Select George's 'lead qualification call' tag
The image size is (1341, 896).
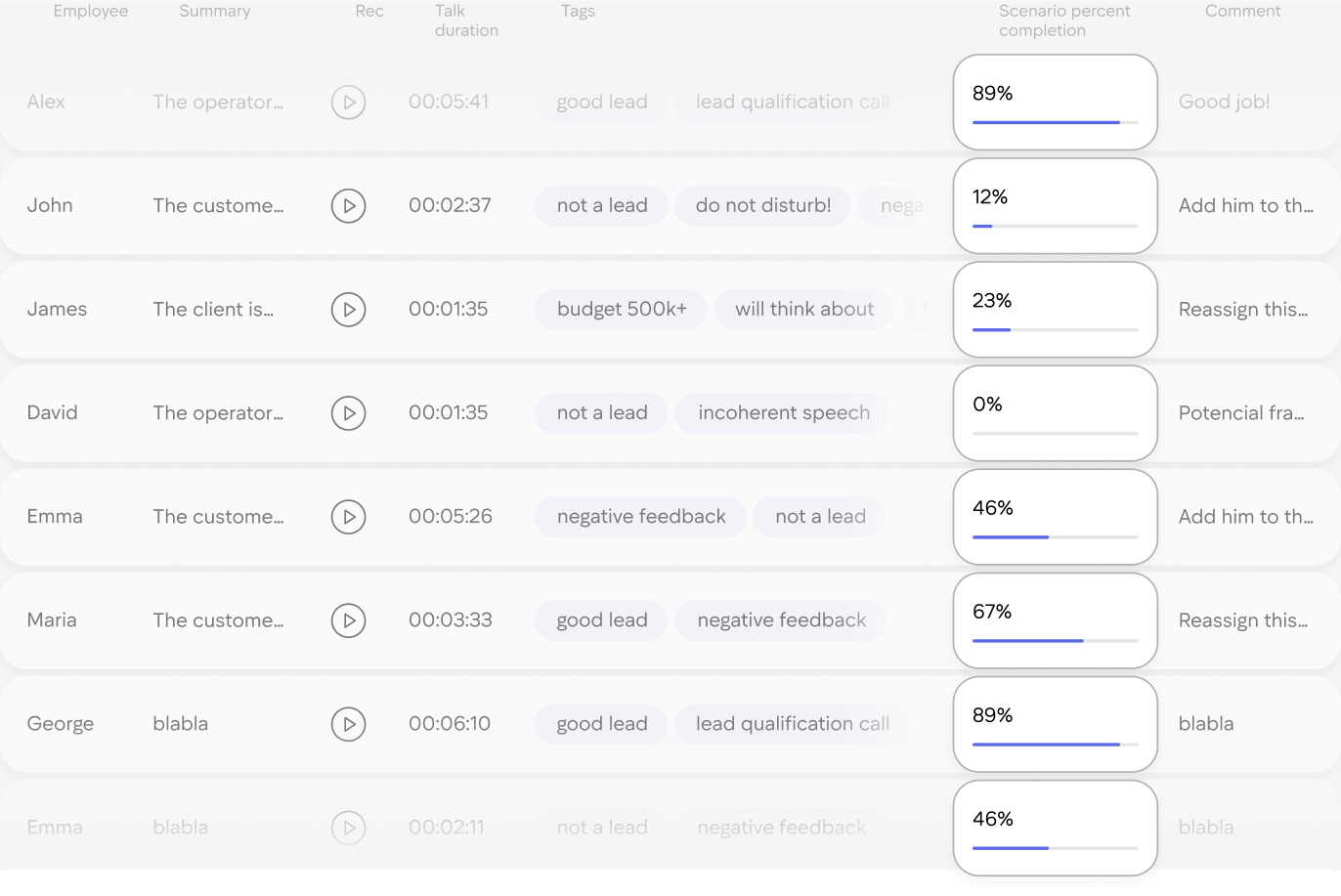tap(793, 724)
